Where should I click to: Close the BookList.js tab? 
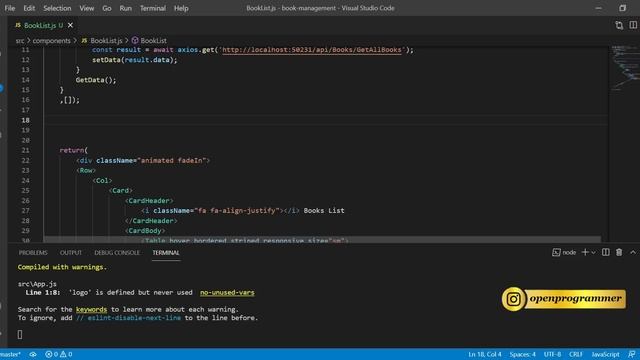tap(70, 25)
